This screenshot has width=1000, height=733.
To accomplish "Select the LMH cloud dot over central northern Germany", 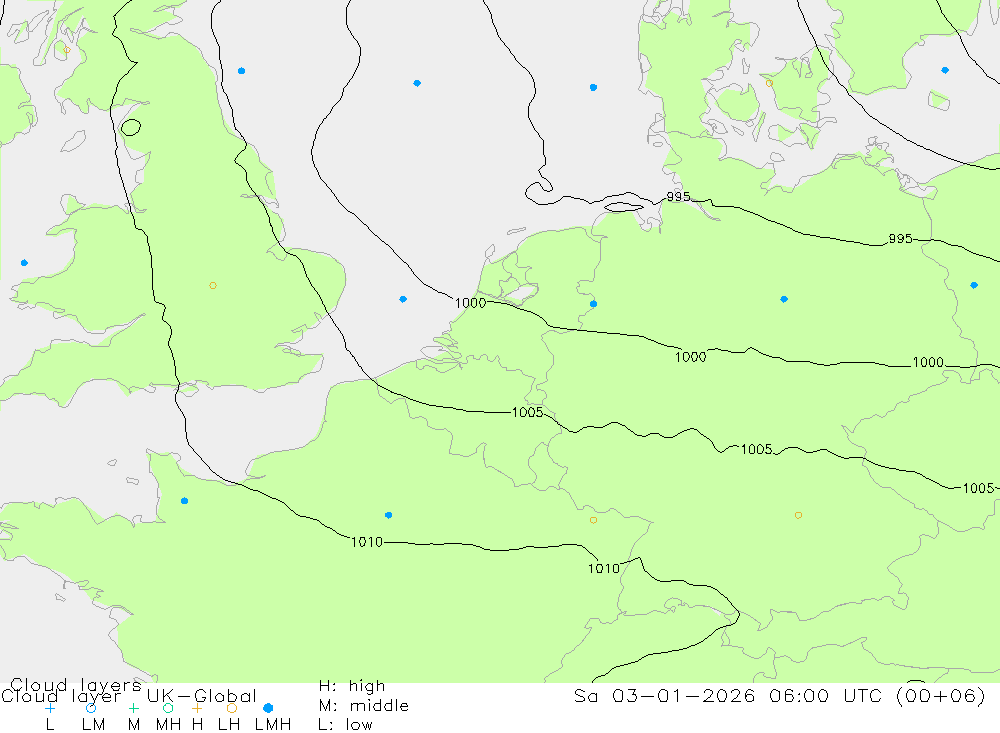I will [x=784, y=299].
